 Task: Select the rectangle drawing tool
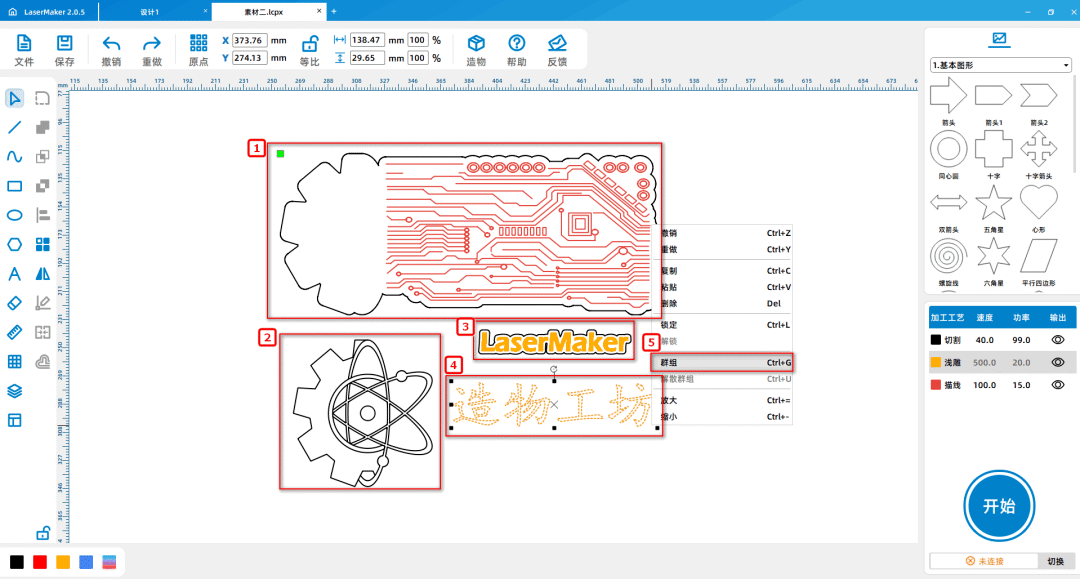tap(15, 186)
